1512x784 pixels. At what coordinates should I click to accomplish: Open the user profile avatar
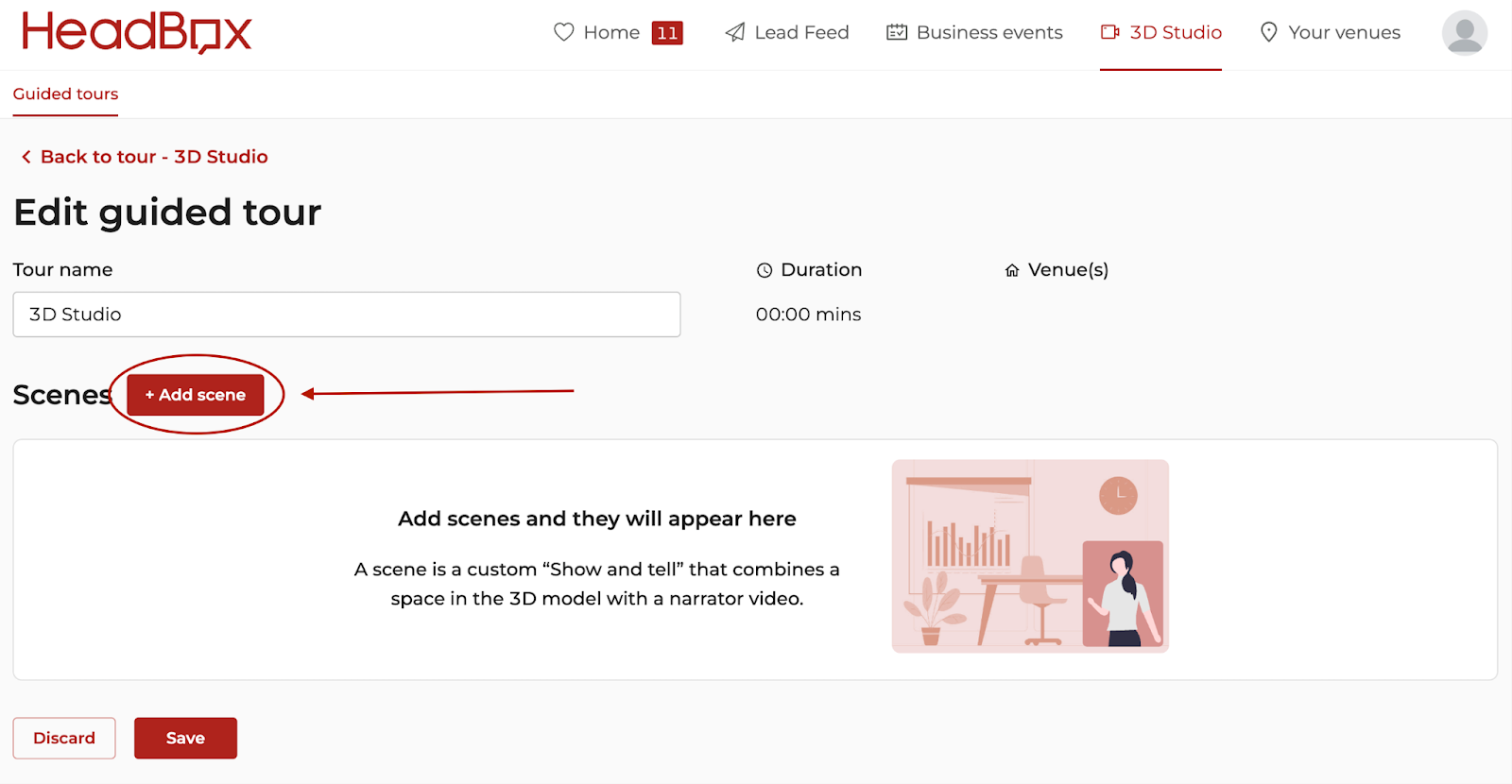[x=1465, y=33]
